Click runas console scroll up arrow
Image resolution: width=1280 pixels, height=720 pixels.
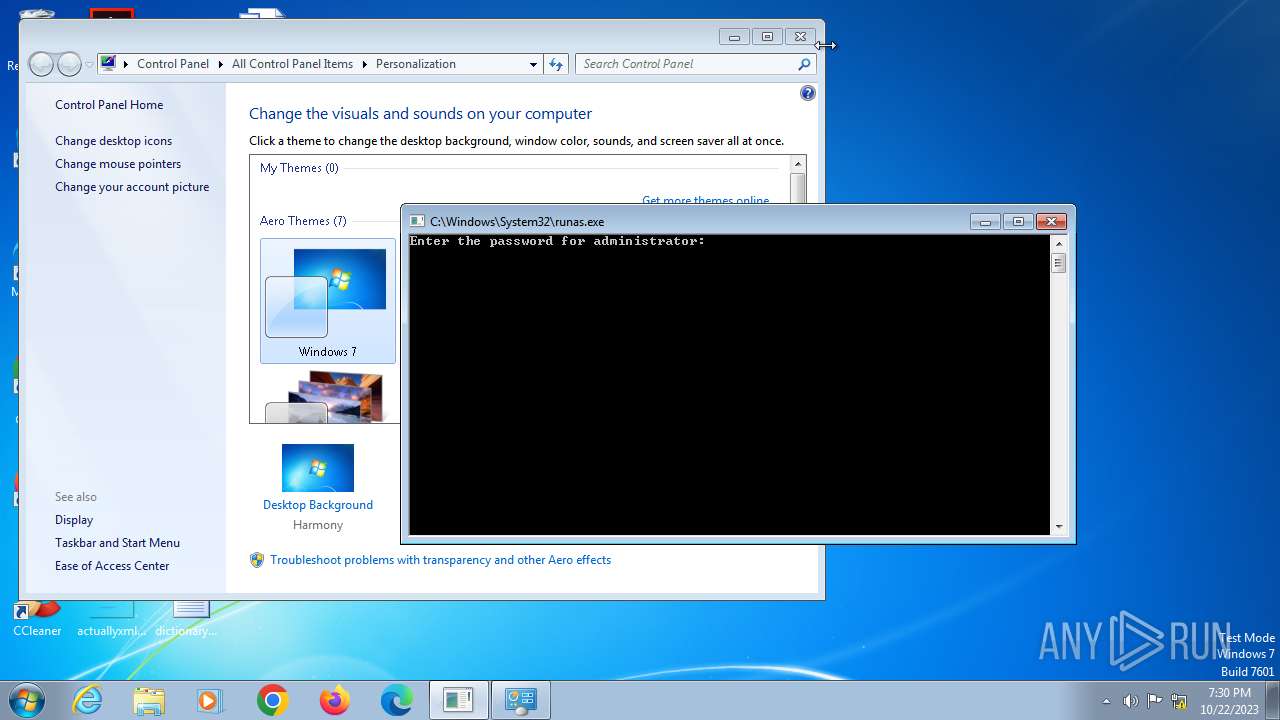1059,243
